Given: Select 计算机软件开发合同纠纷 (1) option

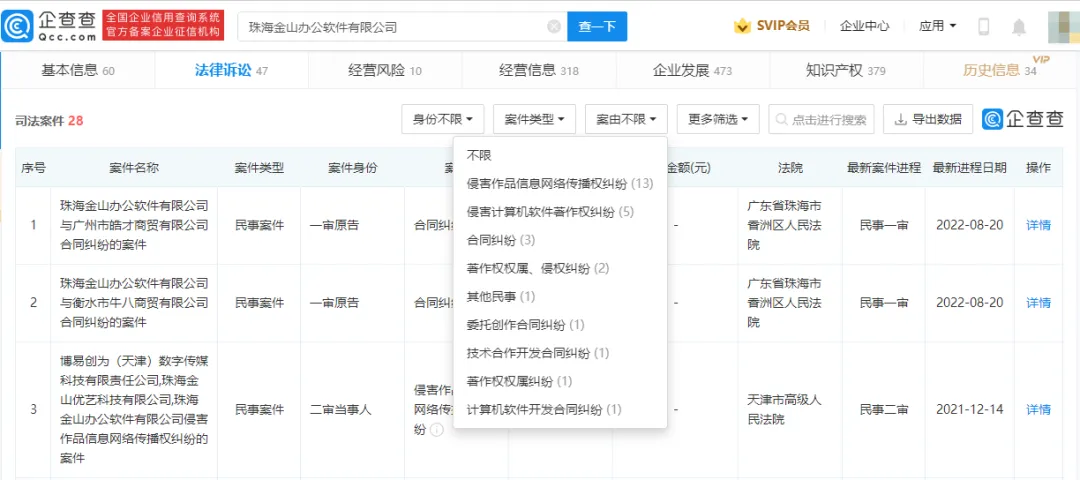Looking at the screenshot, I should click(560, 410).
